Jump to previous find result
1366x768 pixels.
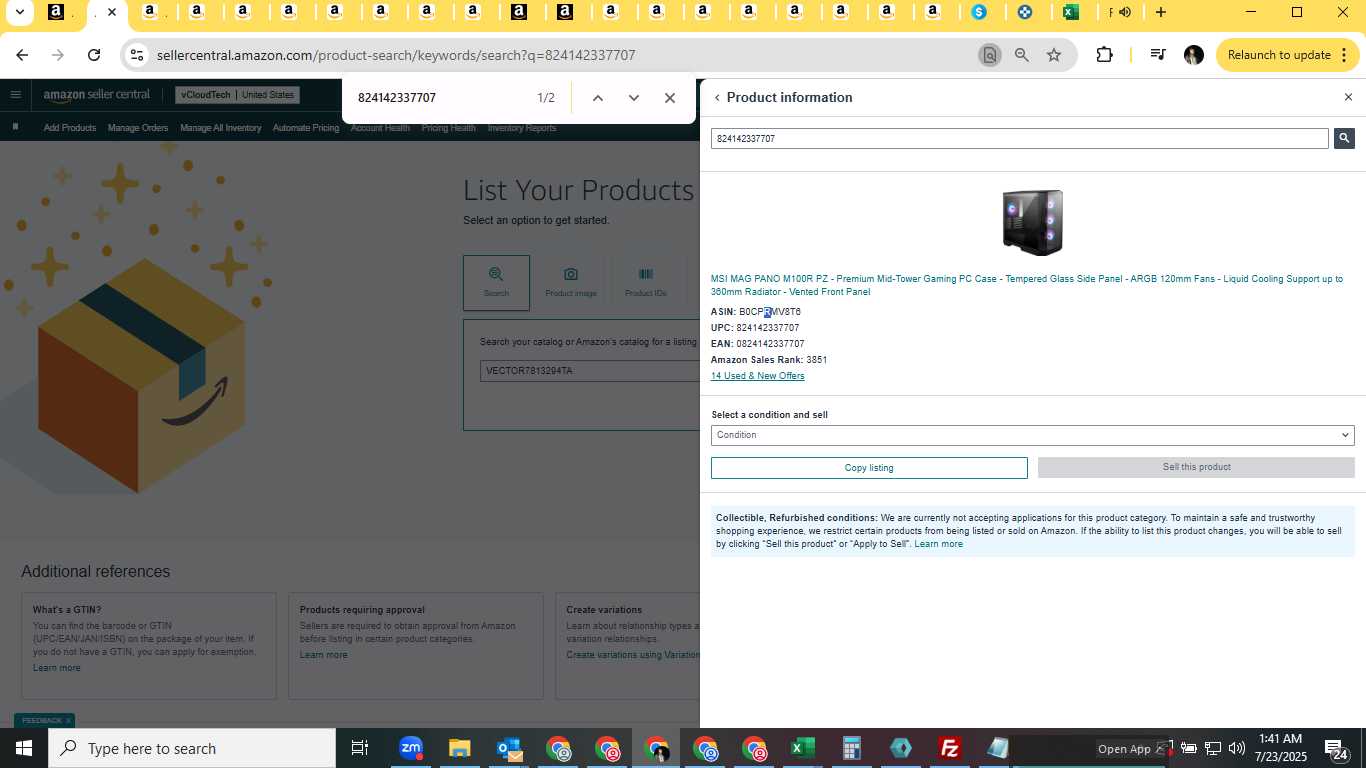(597, 98)
